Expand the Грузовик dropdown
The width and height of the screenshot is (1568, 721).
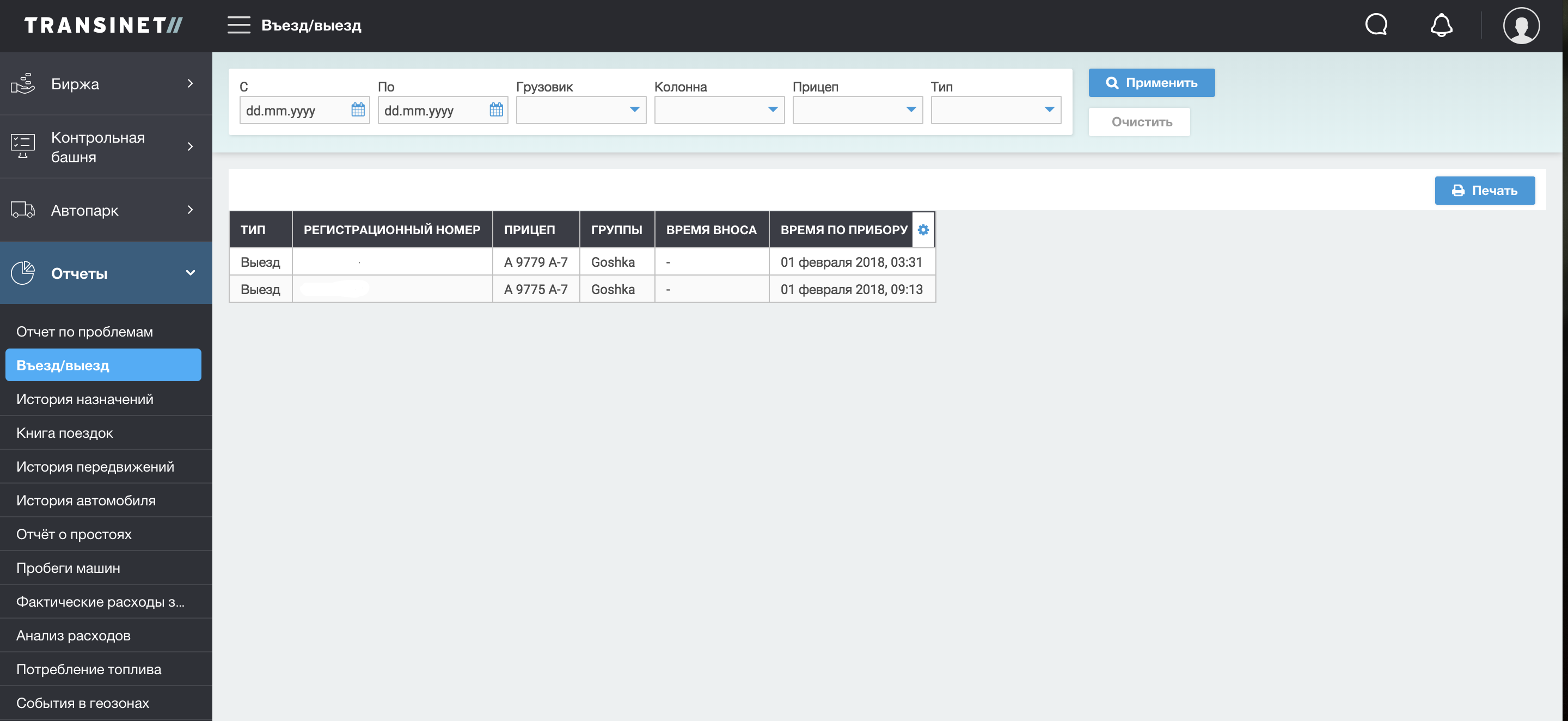click(581, 109)
